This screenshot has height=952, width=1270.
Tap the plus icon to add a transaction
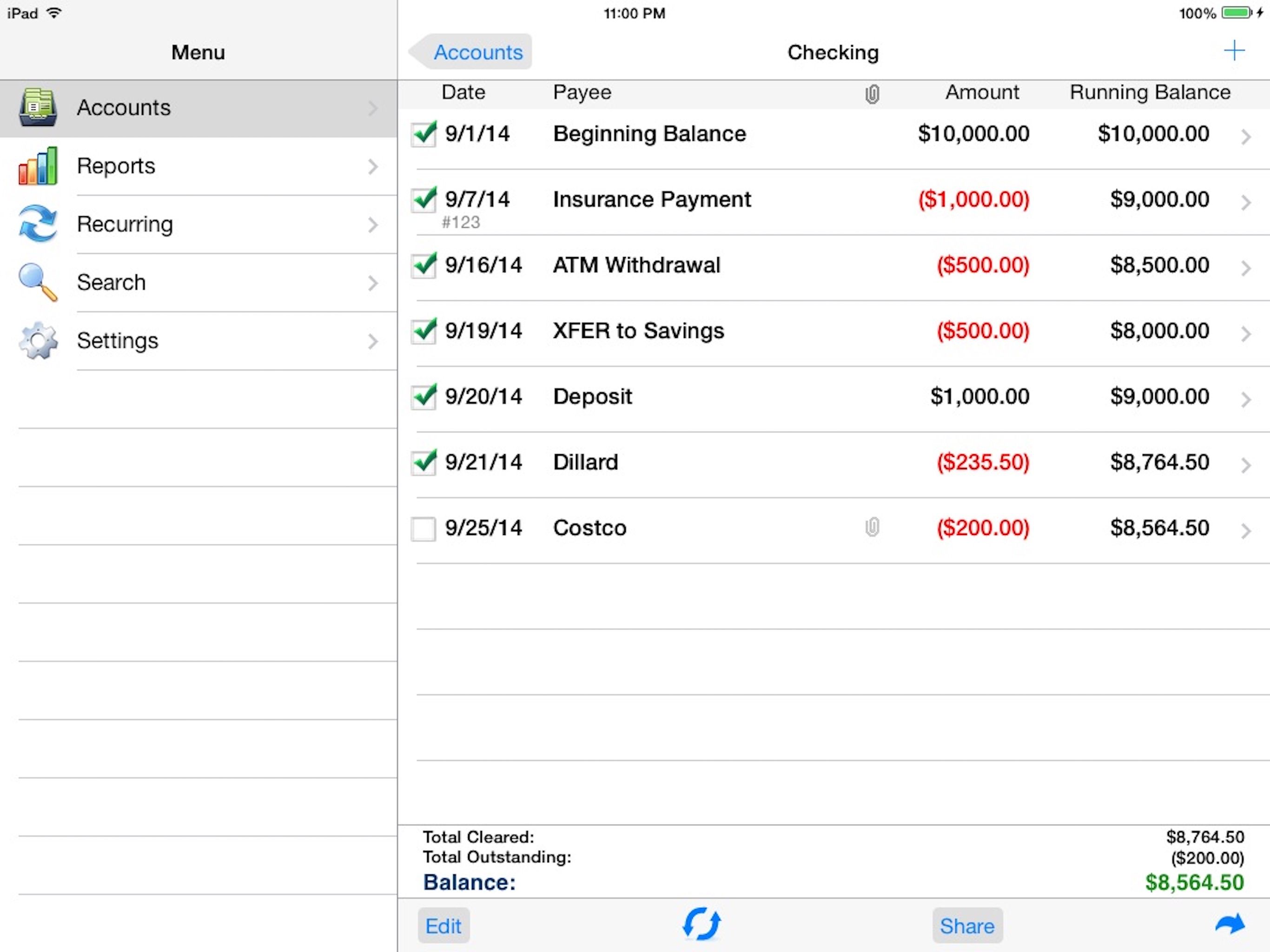coord(1233,51)
